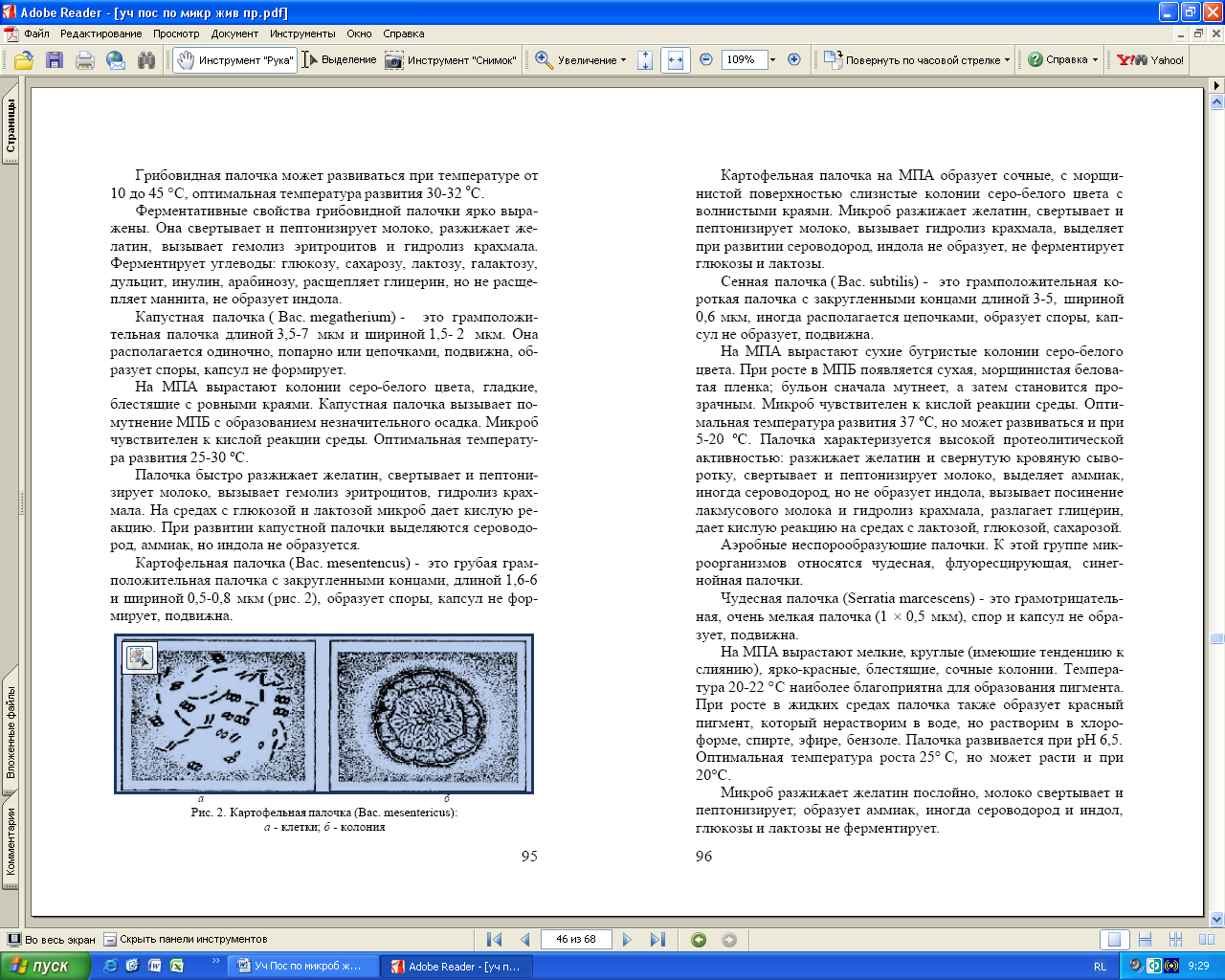This screenshot has width=1225, height=980.
Task: Open the "Файл" menu
Action: pos(36,33)
